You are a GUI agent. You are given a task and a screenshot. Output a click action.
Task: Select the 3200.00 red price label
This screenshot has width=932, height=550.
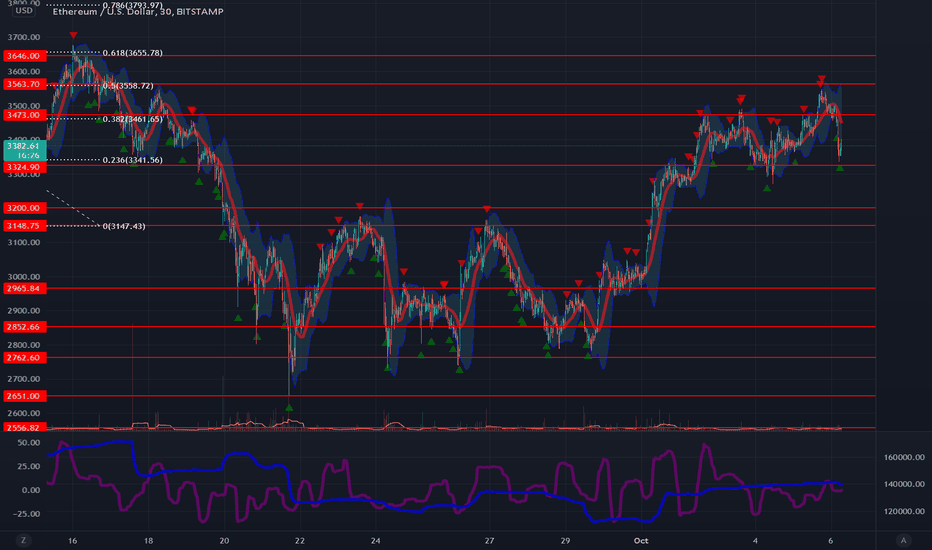(x=25, y=208)
